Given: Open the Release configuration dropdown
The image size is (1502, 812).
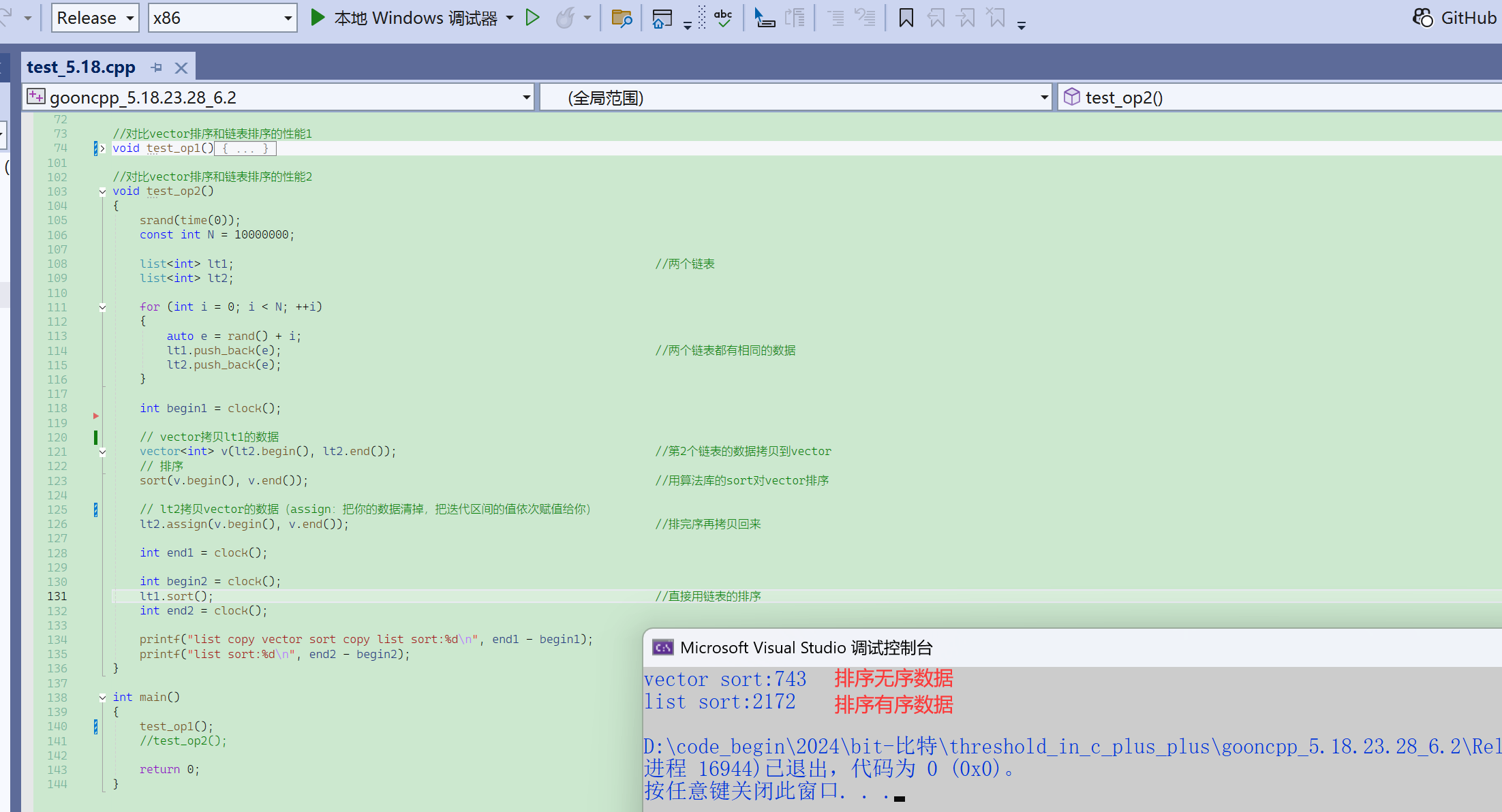Looking at the screenshot, I should pos(95,18).
